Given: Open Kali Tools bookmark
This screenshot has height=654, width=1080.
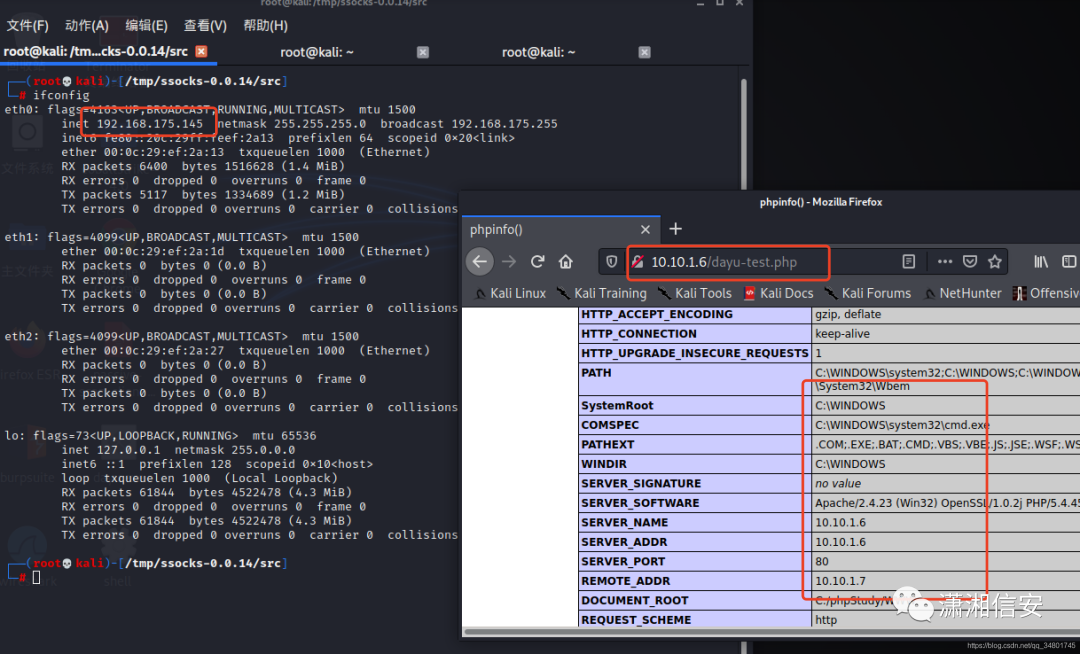Looking at the screenshot, I should (x=695, y=293).
